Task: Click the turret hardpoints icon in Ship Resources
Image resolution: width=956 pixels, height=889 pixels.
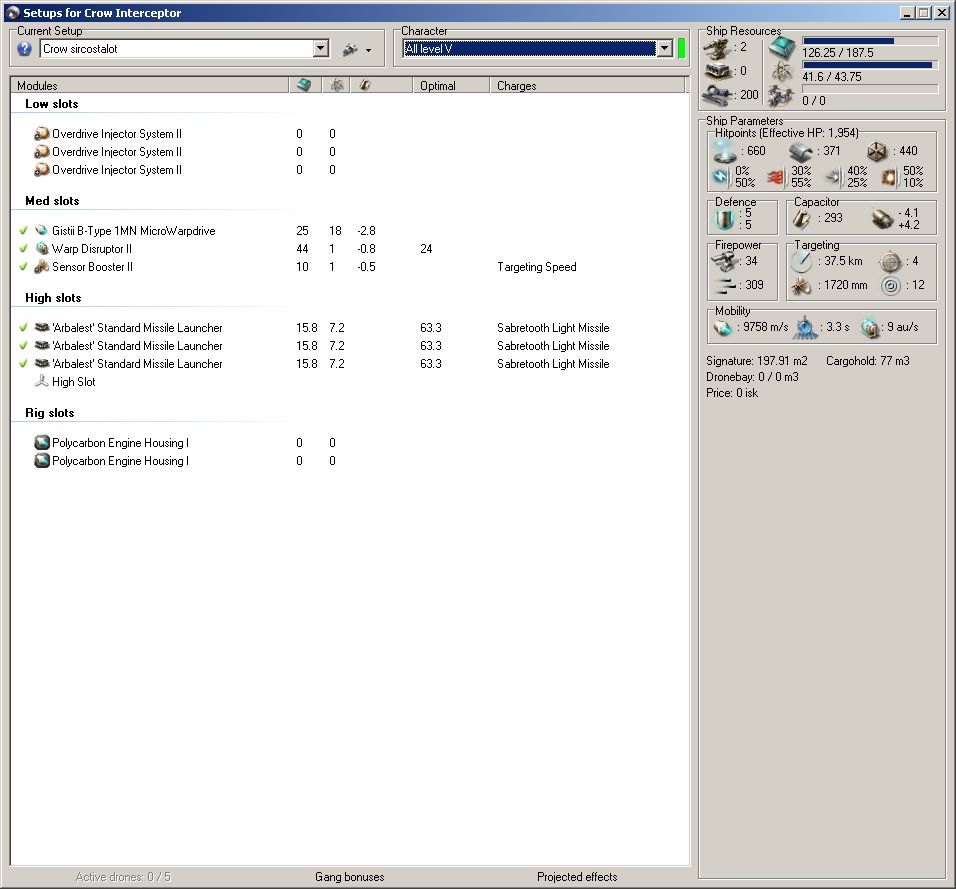Action: (718, 49)
